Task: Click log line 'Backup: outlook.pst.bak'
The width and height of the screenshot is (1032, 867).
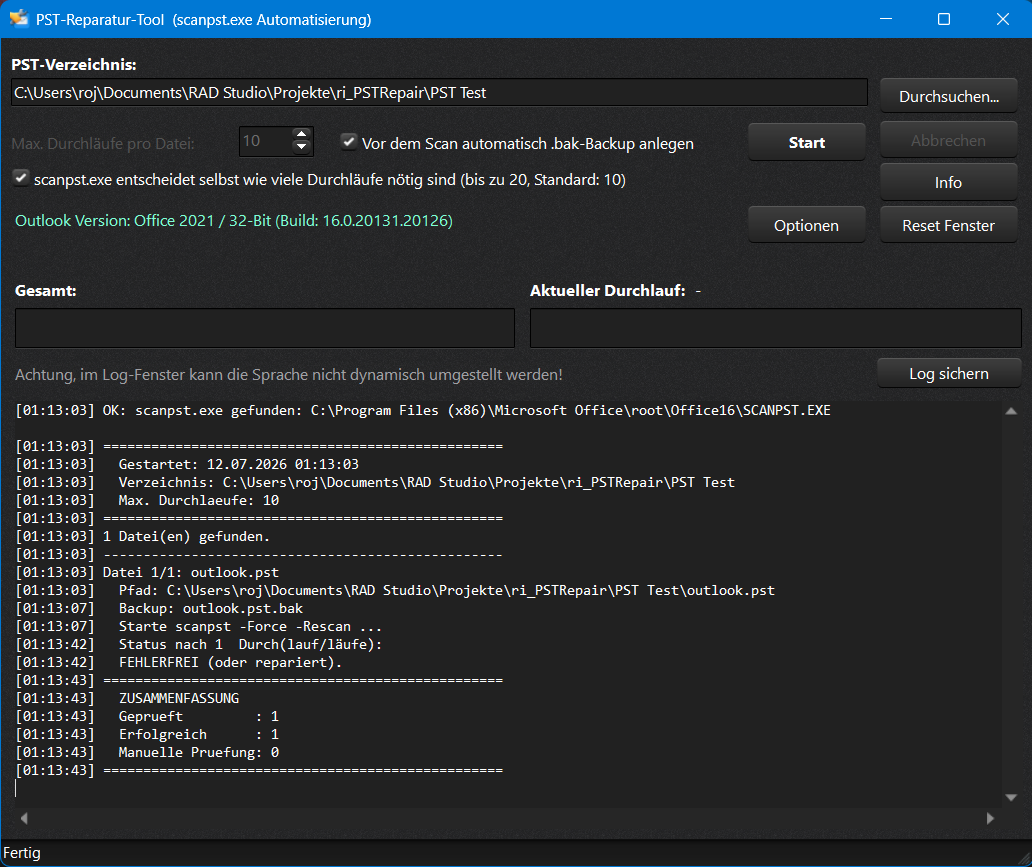Action: click(211, 608)
